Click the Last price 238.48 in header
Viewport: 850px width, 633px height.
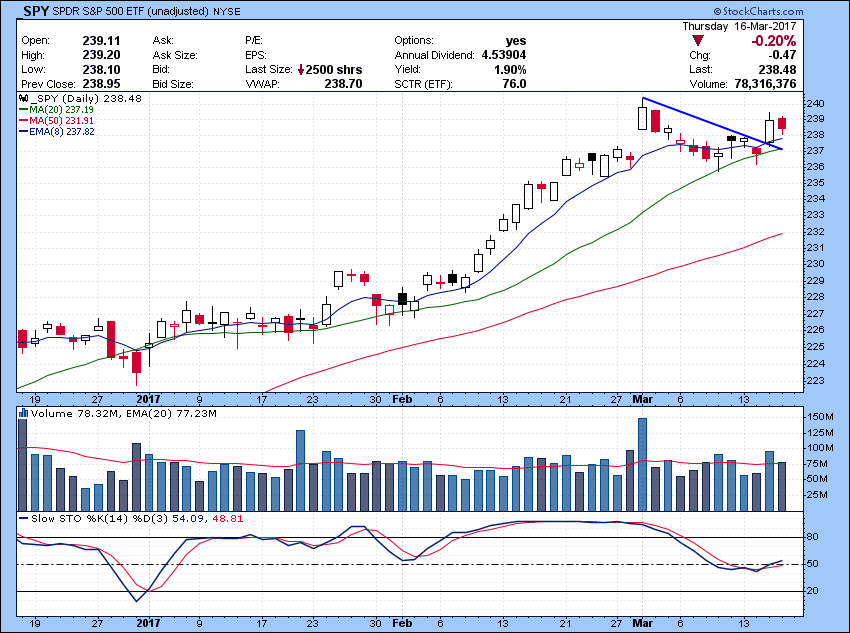(776, 69)
